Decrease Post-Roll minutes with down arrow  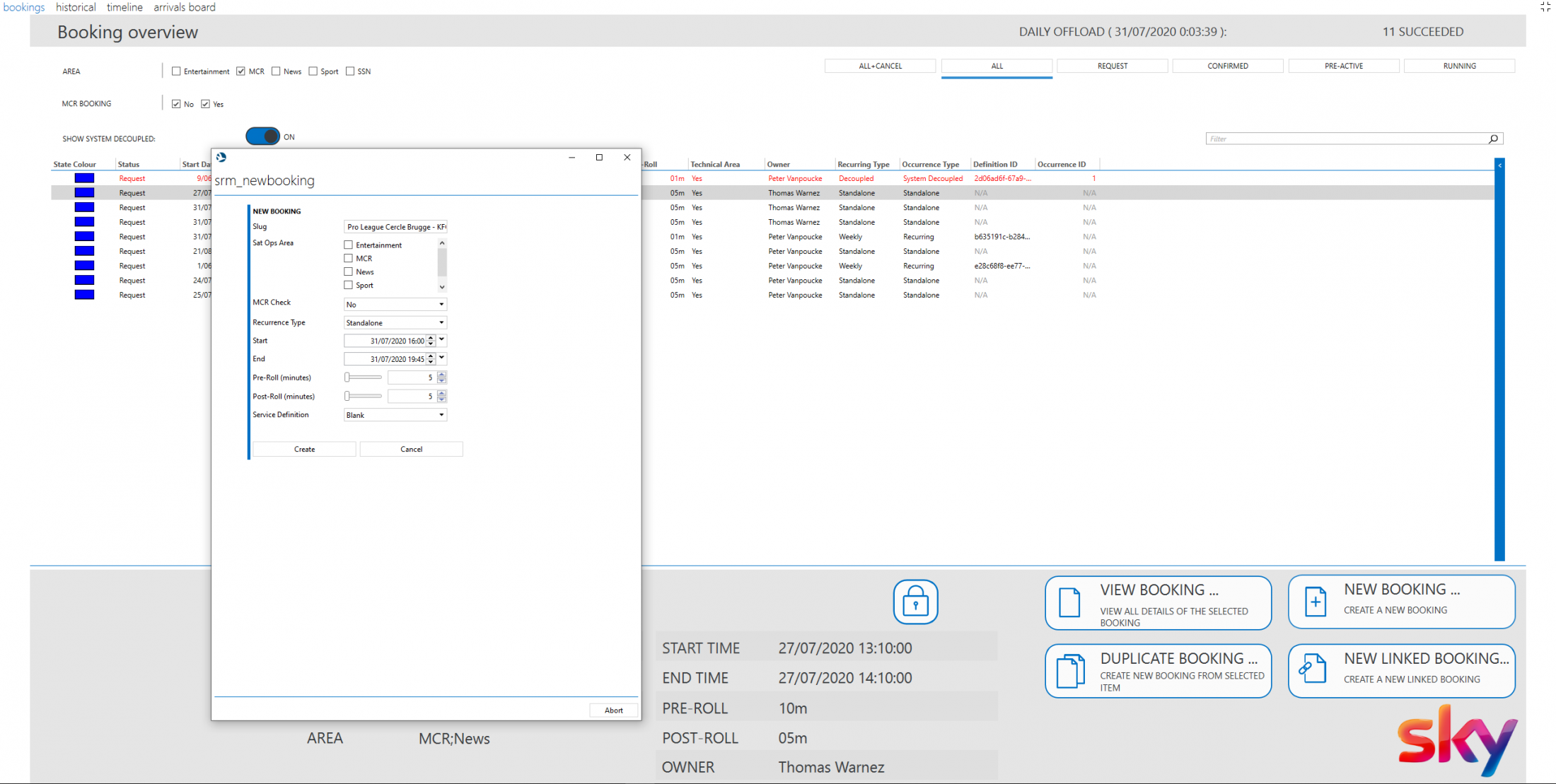(x=442, y=399)
